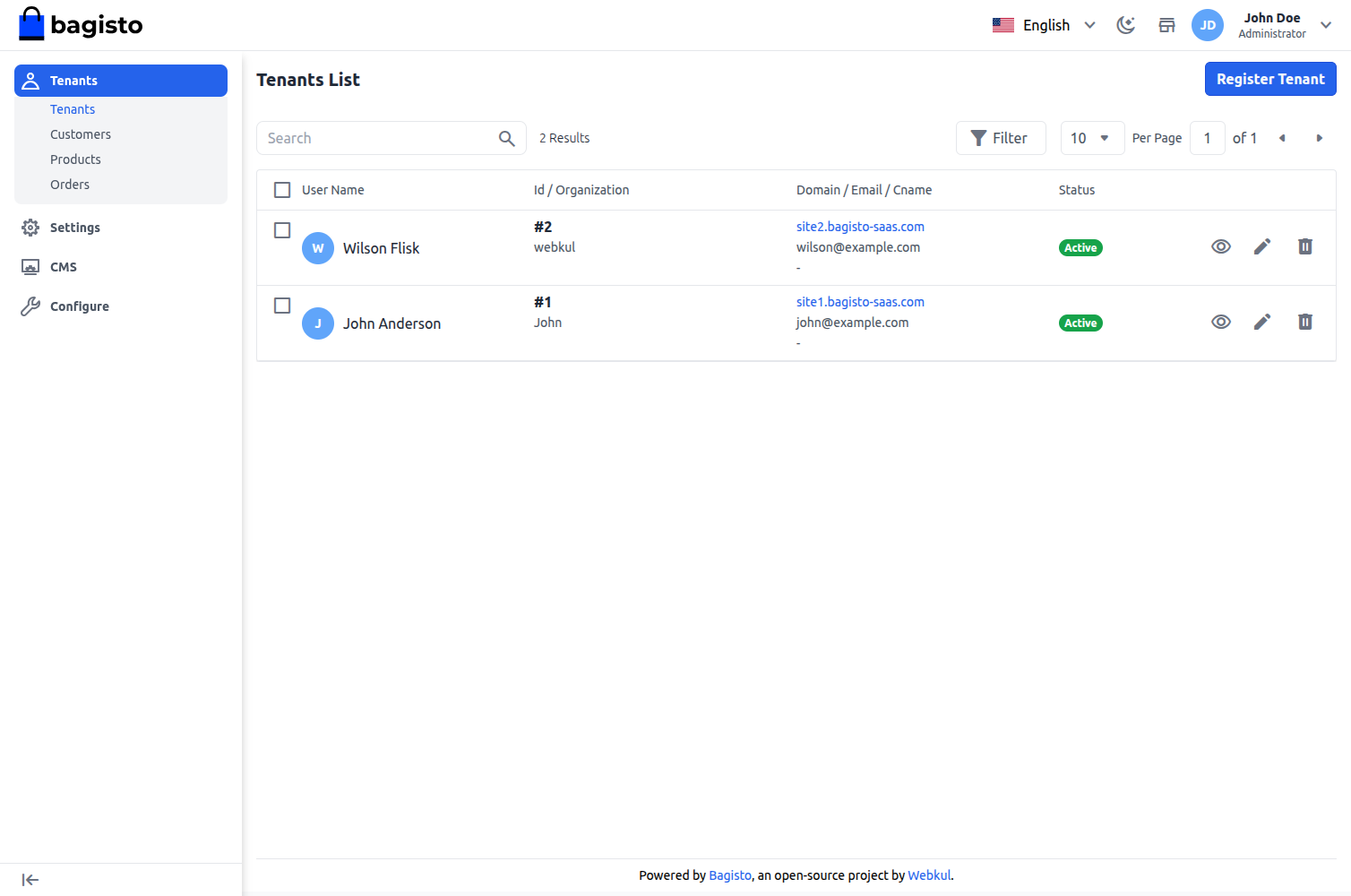Click Active status badge for Wilson Flisk
The image size is (1351, 896).
pos(1080,248)
